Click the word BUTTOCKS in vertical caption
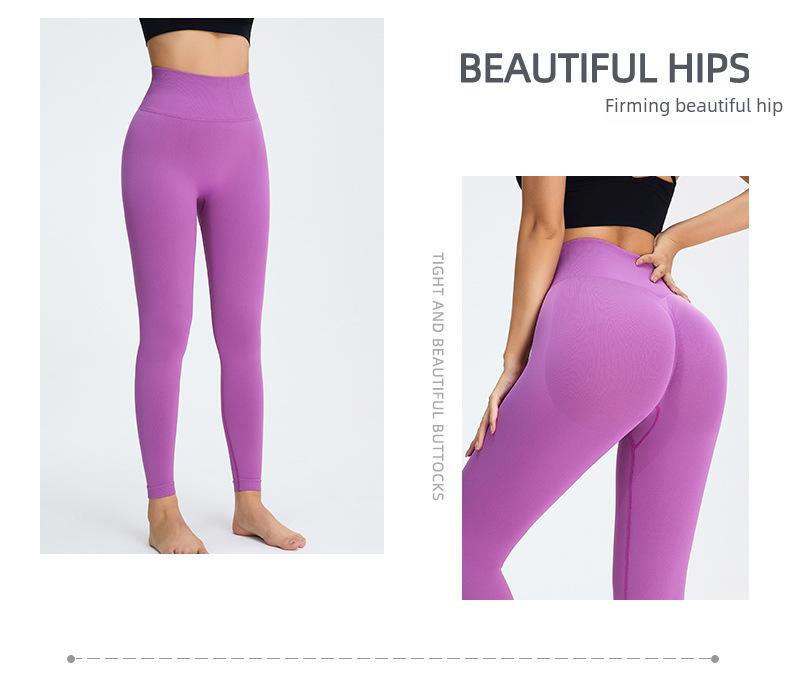This screenshot has height=694, width=790. [x=438, y=462]
